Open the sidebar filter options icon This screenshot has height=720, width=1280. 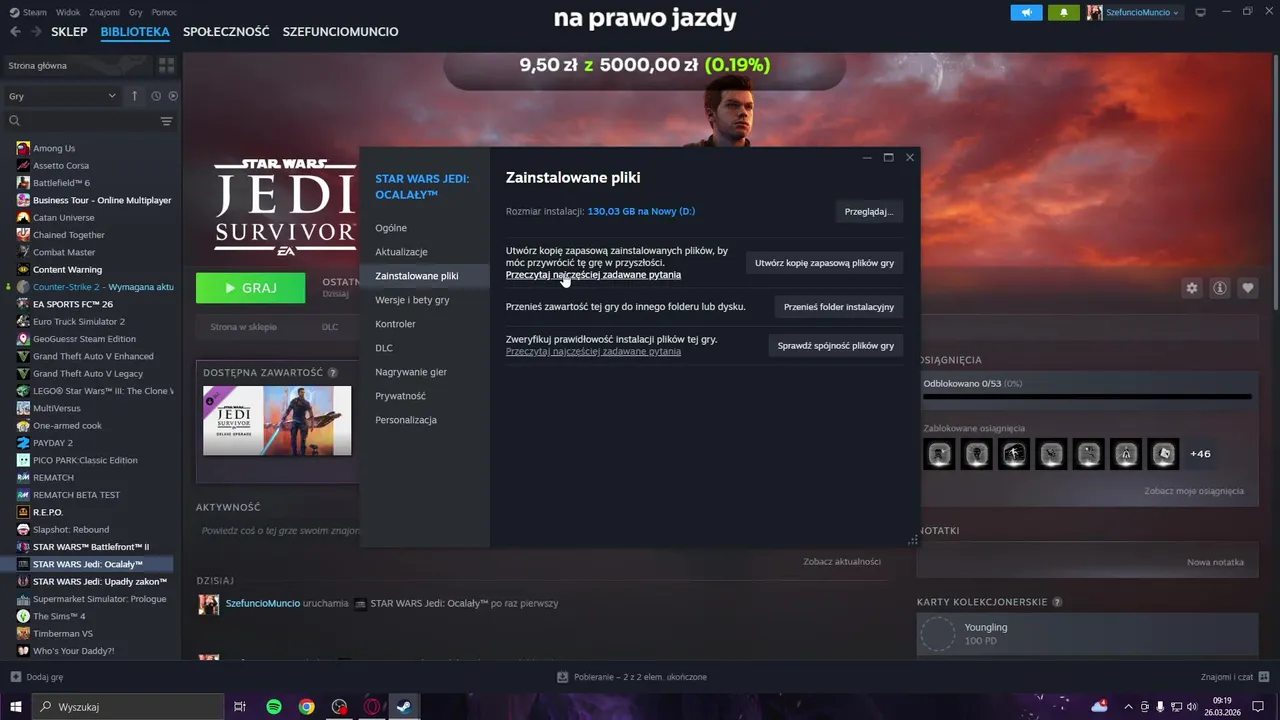166,121
